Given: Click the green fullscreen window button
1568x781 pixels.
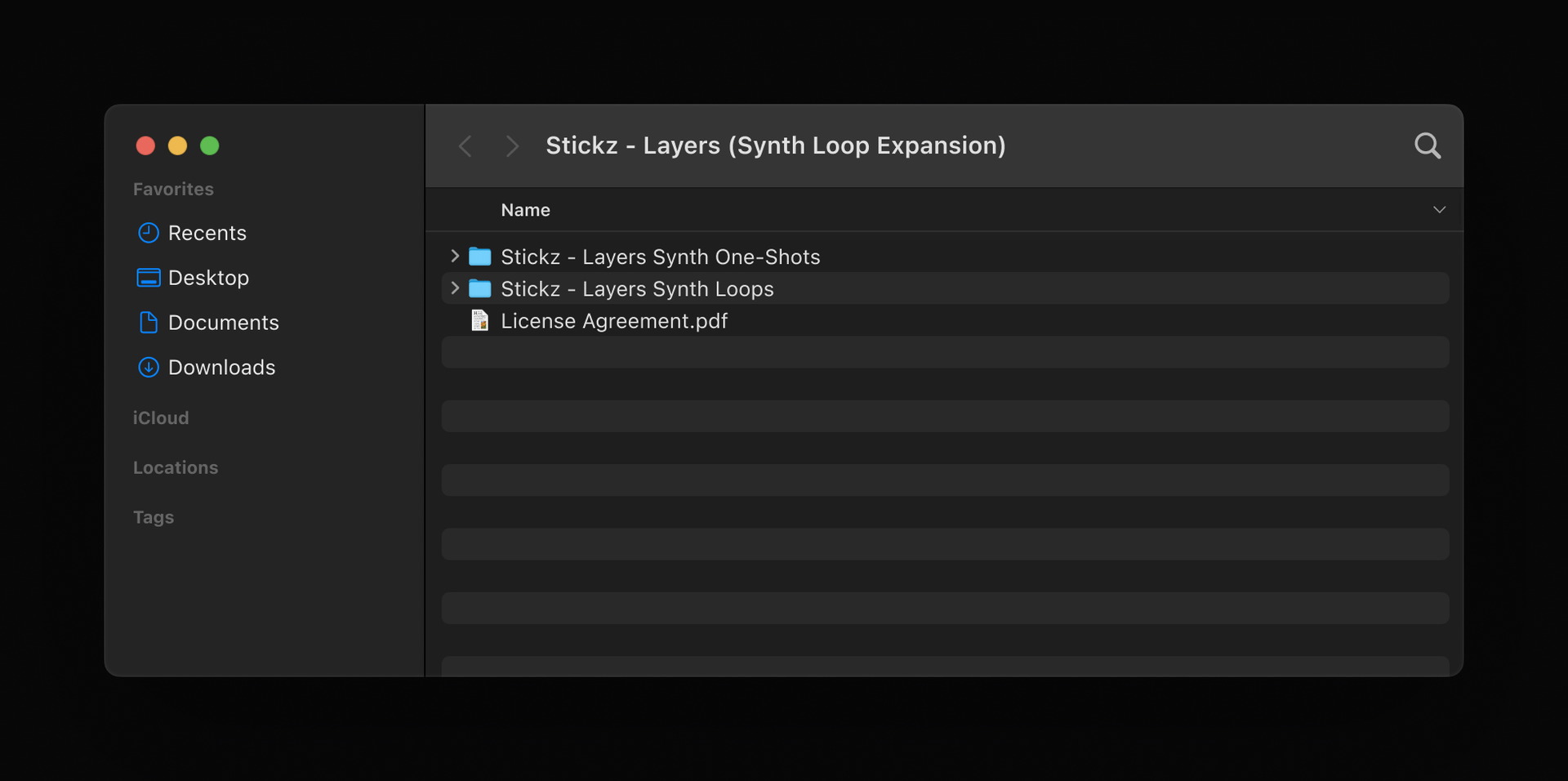Looking at the screenshot, I should click(x=210, y=145).
